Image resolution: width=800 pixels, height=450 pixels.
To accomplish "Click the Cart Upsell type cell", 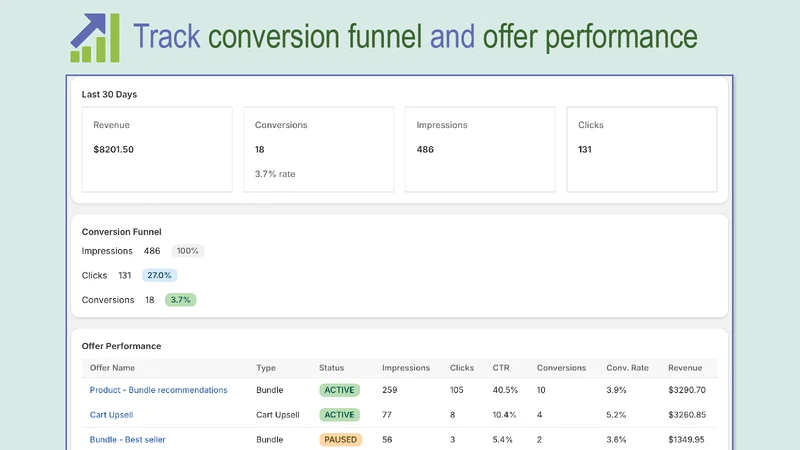I will coord(278,415).
